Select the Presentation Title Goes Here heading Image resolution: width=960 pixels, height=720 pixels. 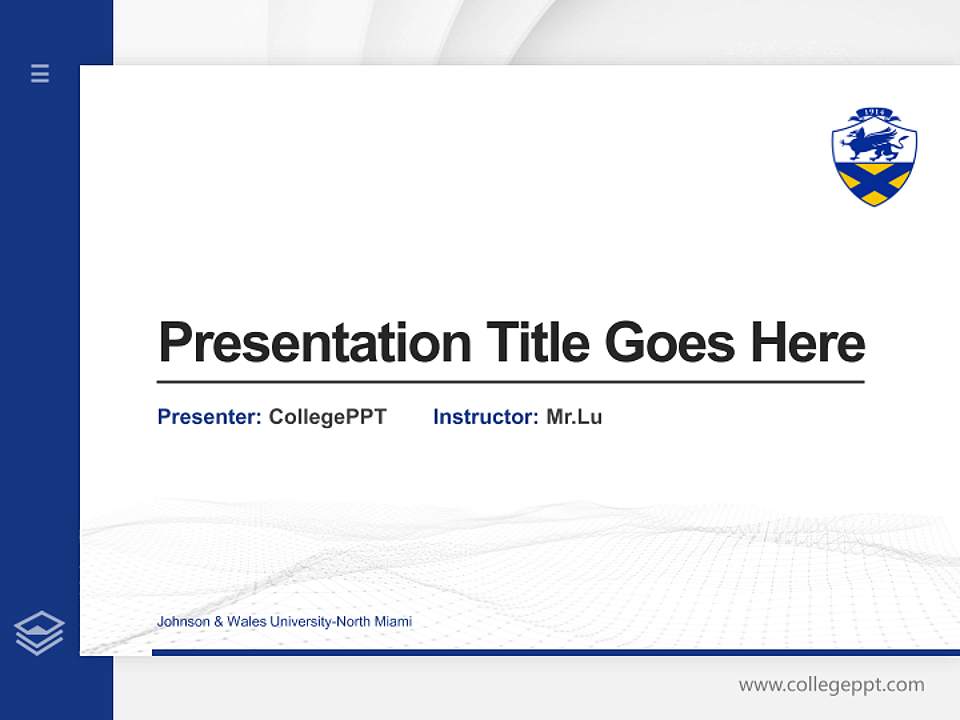tap(513, 341)
